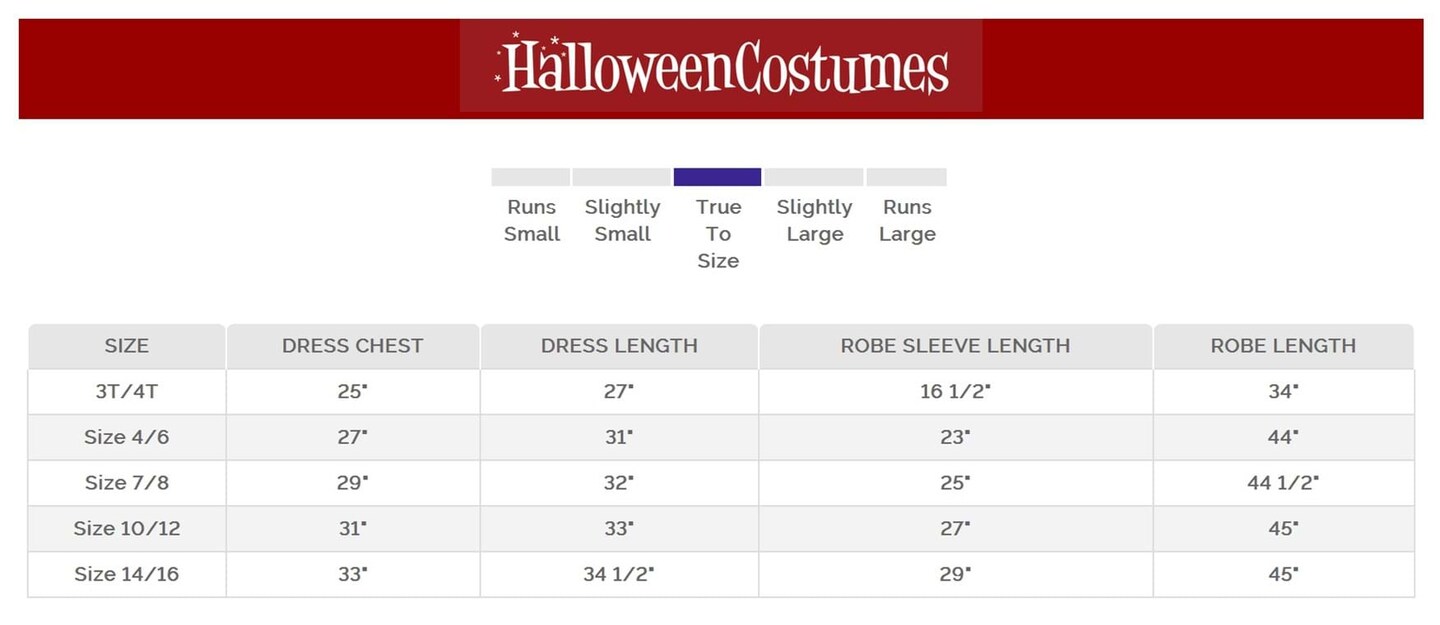
Task: Click the DRESS LENGTH column header
Action: click(x=619, y=346)
